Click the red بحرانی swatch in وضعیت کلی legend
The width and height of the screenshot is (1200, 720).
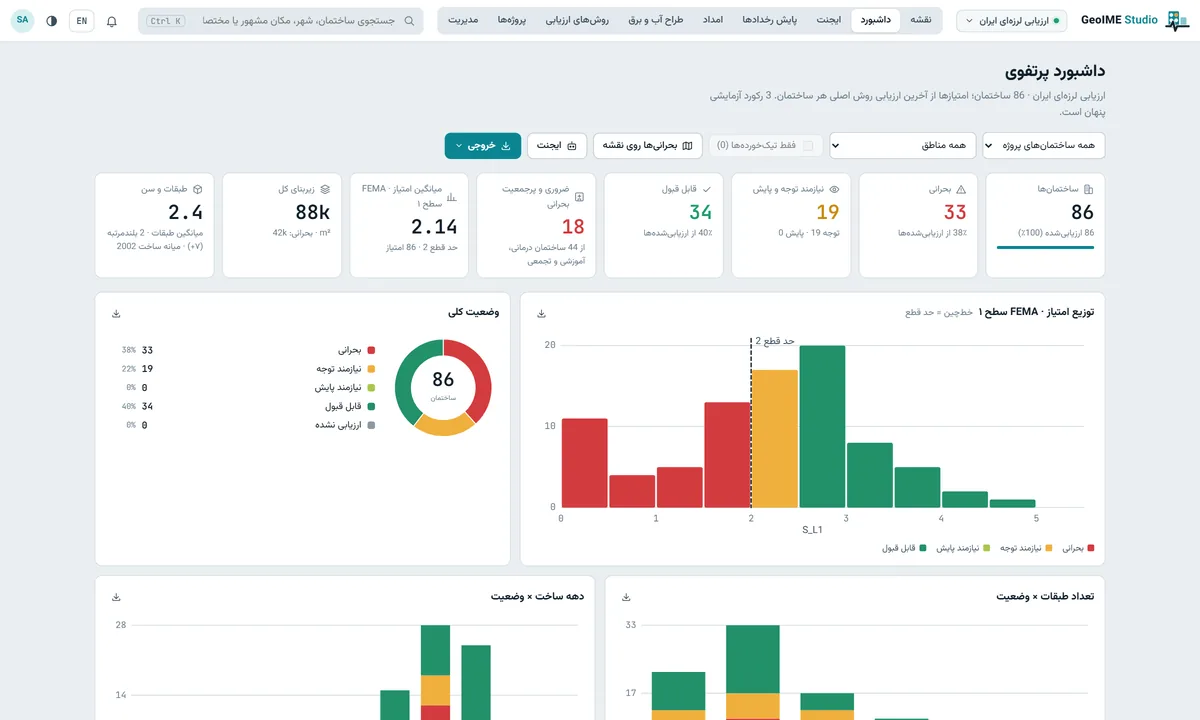(371, 350)
